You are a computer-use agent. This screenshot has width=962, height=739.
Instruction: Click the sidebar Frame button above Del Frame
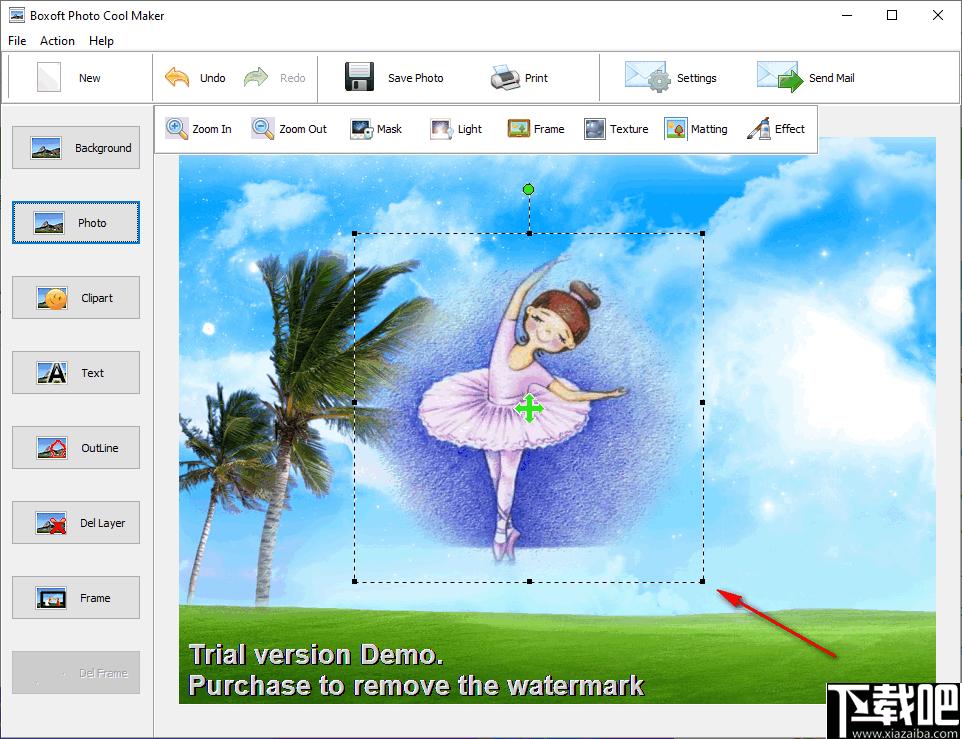tap(76, 598)
